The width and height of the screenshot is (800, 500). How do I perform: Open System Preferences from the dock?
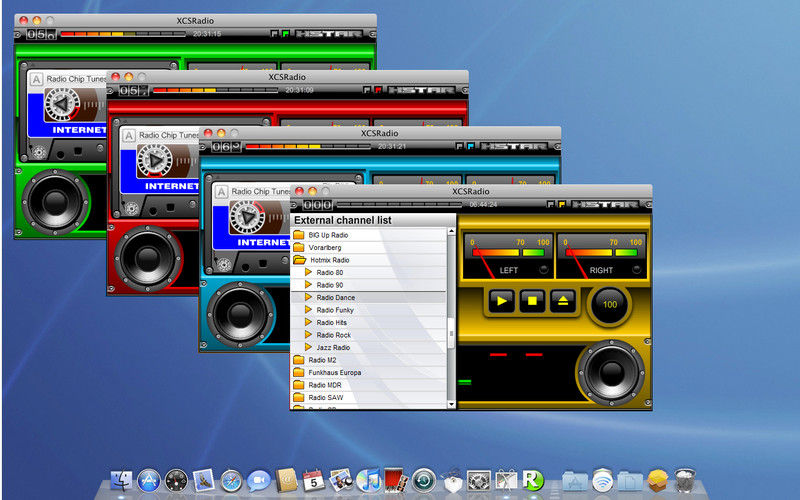click(x=479, y=481)
